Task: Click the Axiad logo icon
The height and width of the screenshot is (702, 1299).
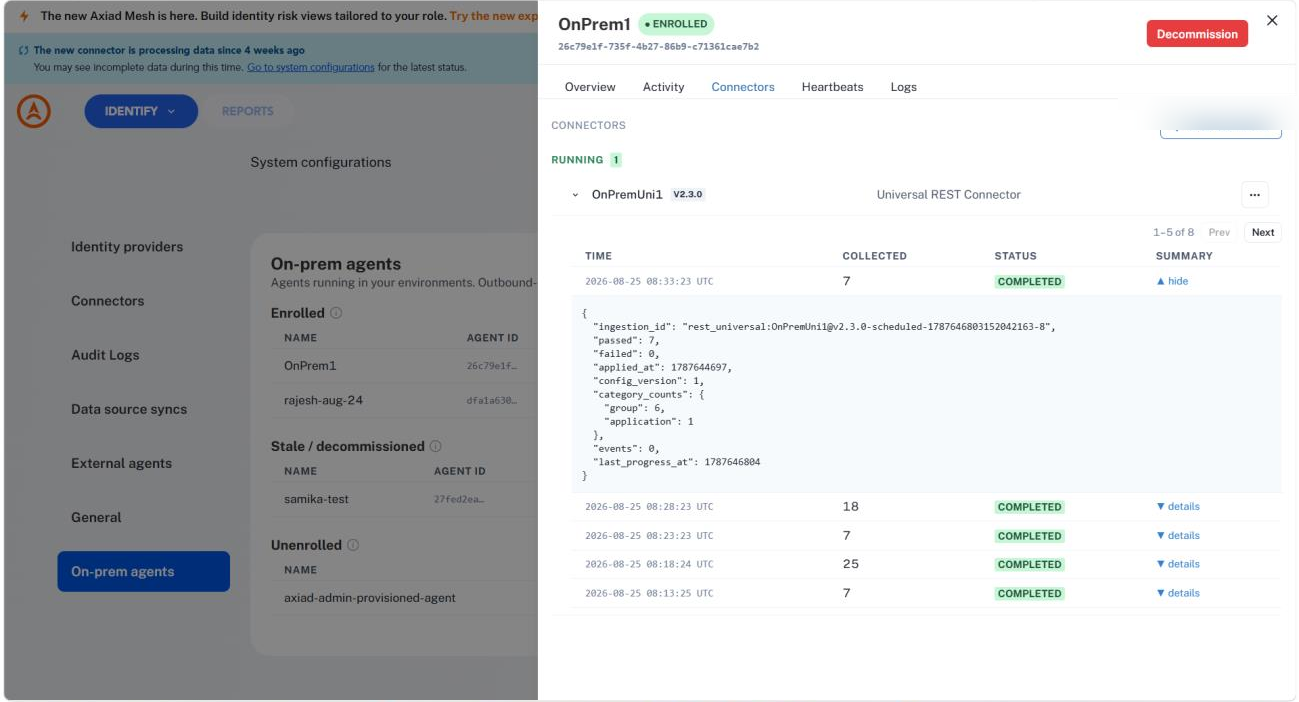Action: (x=34, y=112)
